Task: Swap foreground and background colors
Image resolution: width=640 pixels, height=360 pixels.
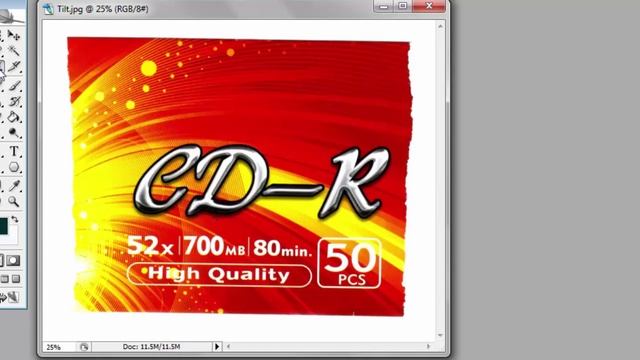Action: [15, 220]
